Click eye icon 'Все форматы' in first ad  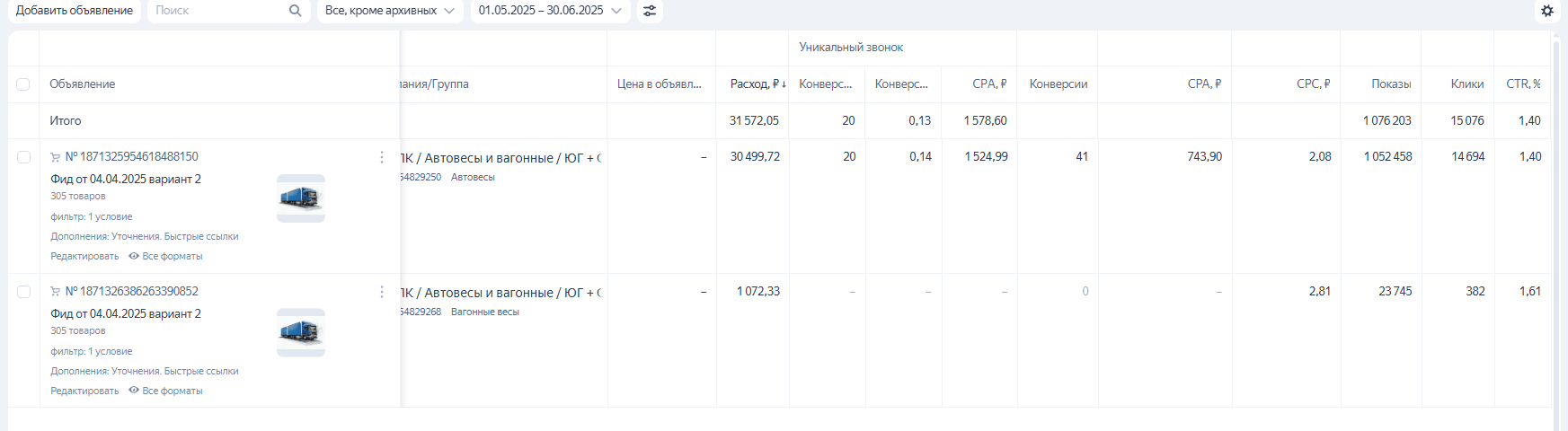pos(134,256)
